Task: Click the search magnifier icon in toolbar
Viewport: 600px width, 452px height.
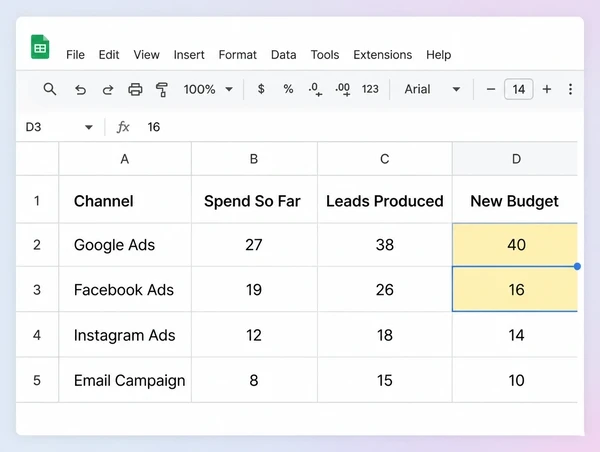Action: coord(50,89)
